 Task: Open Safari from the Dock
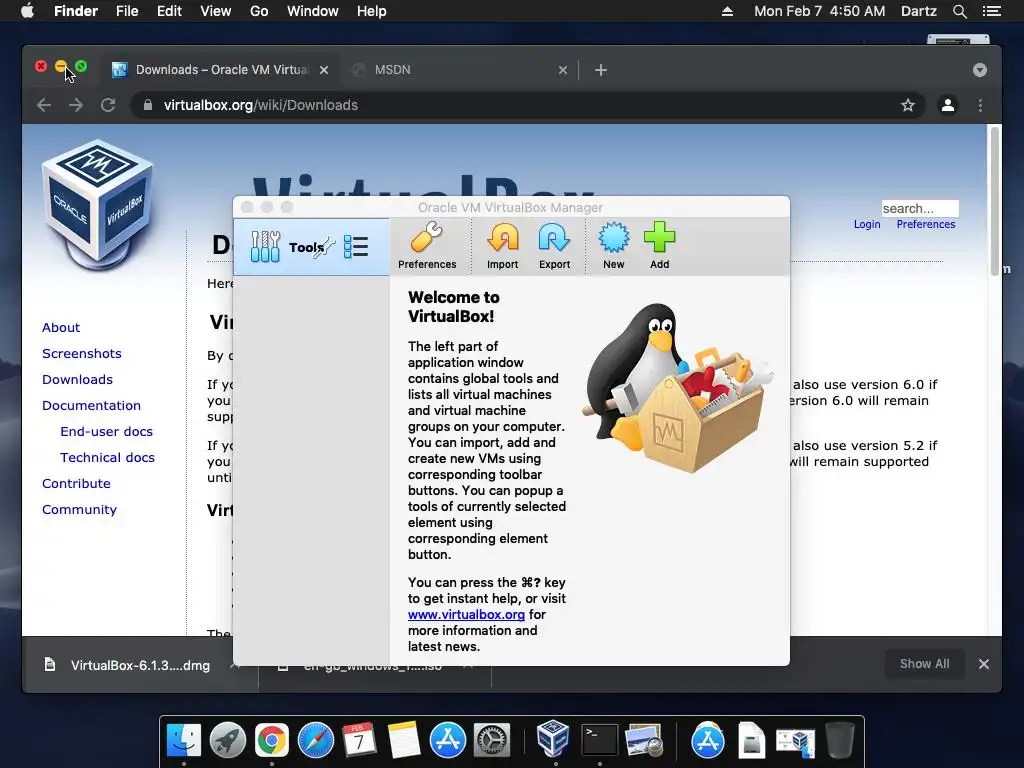pos(316,741)
